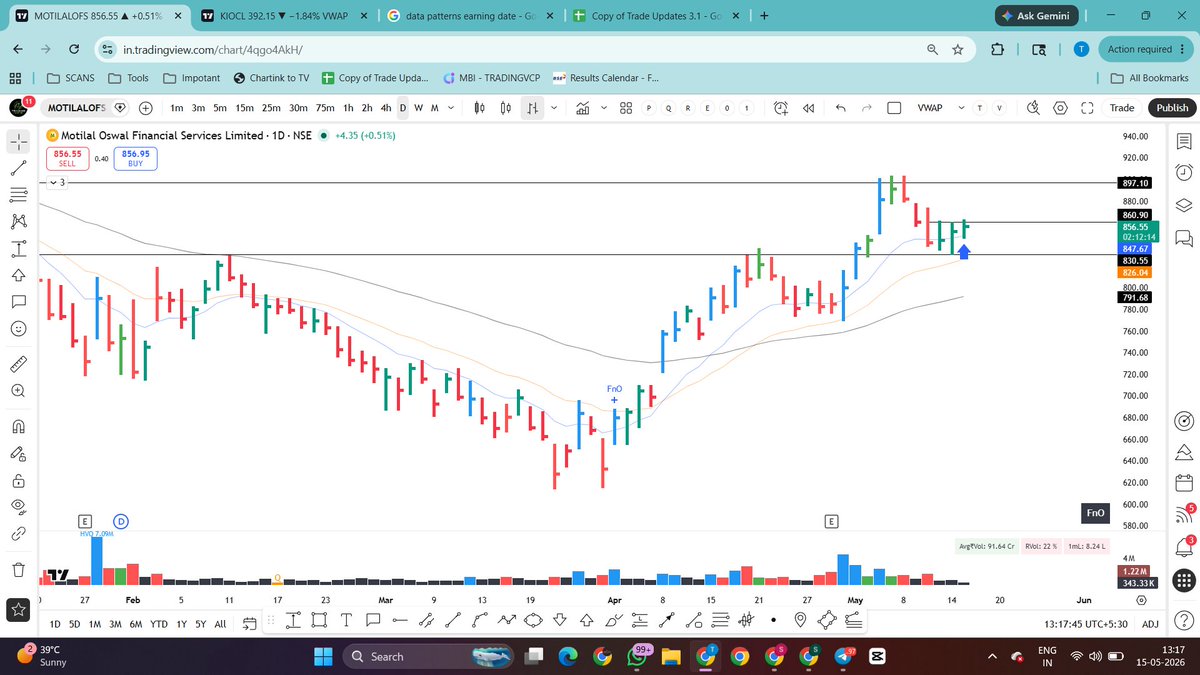Switch to 75m timeframe

tap(325, 108)
